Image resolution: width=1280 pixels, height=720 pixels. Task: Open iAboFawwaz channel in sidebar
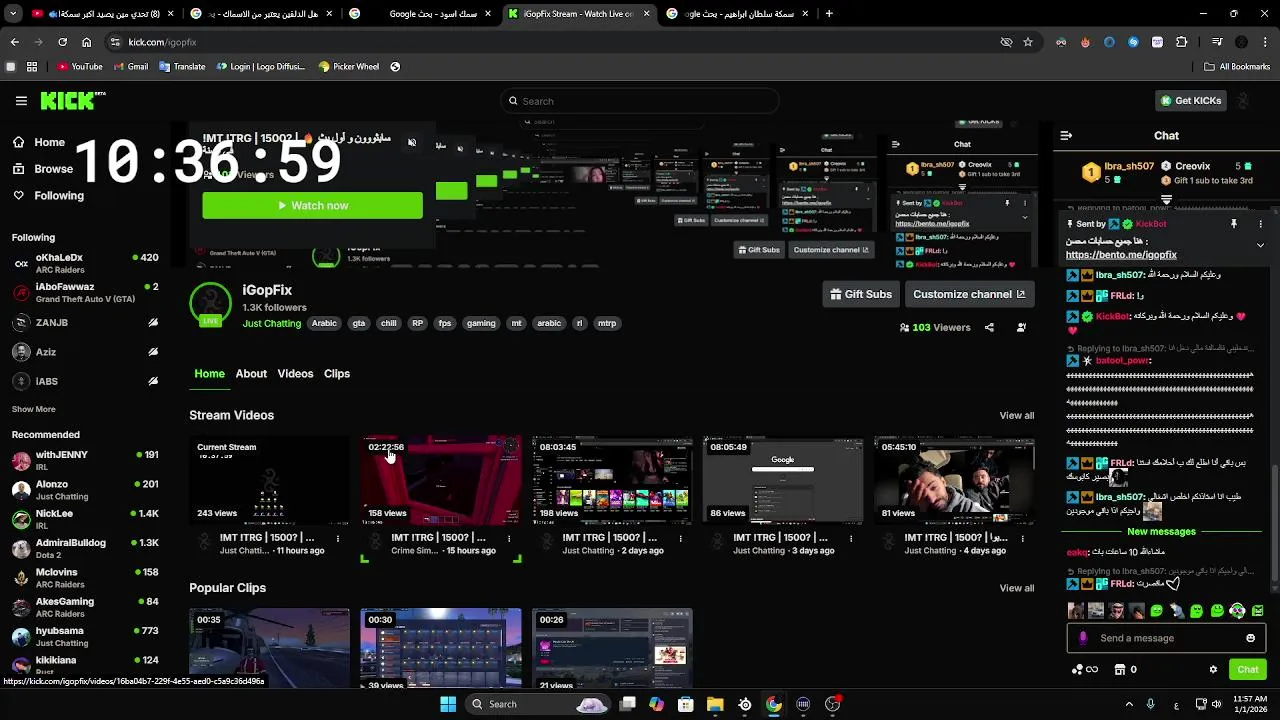coord(84,292)
